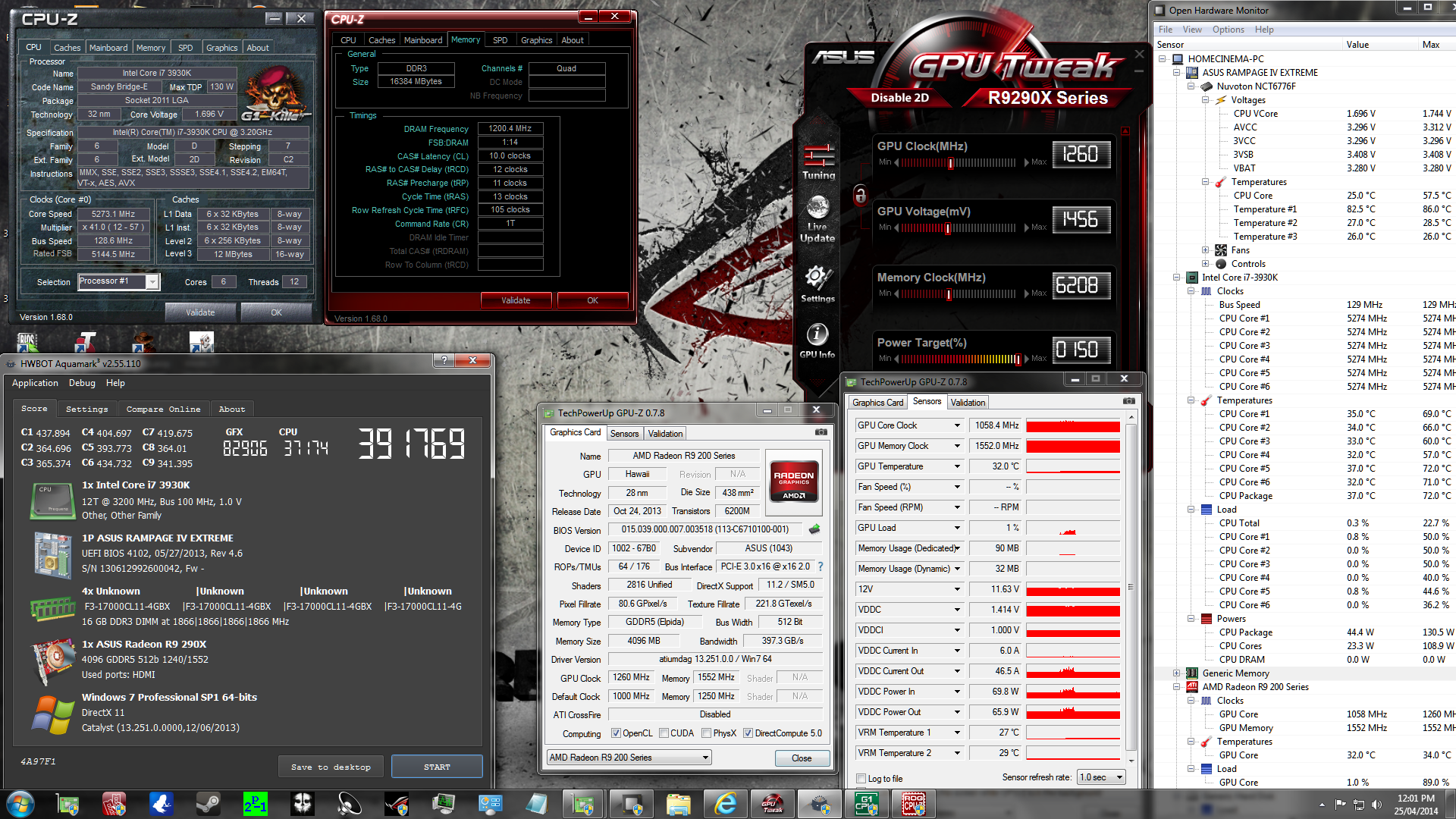The image size is (1456, 819).
Task: Switch to SPD tab in red CPU-Z window
Action: click(500, 40)
